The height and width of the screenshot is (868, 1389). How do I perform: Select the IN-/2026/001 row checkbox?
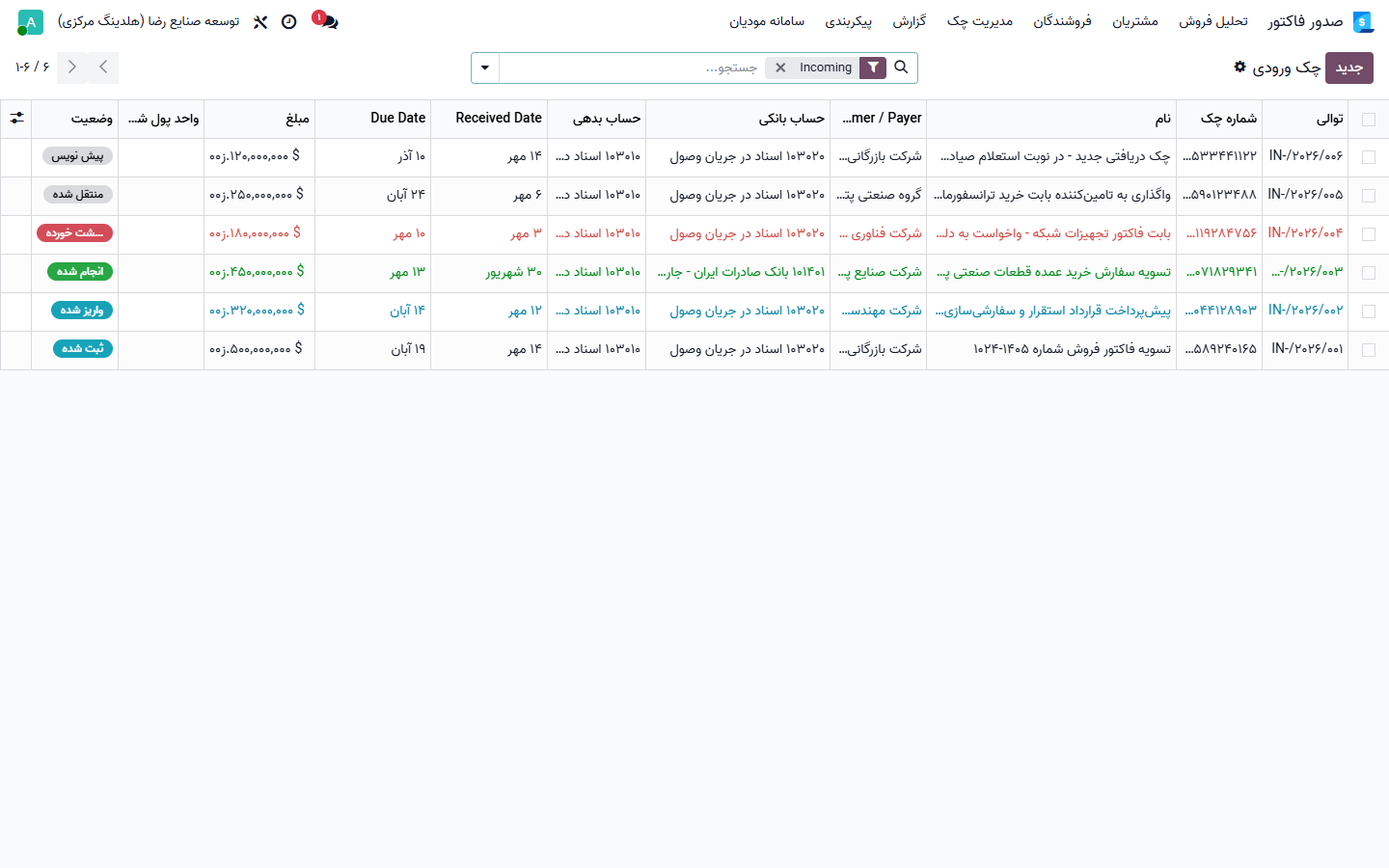(1368, 350)
